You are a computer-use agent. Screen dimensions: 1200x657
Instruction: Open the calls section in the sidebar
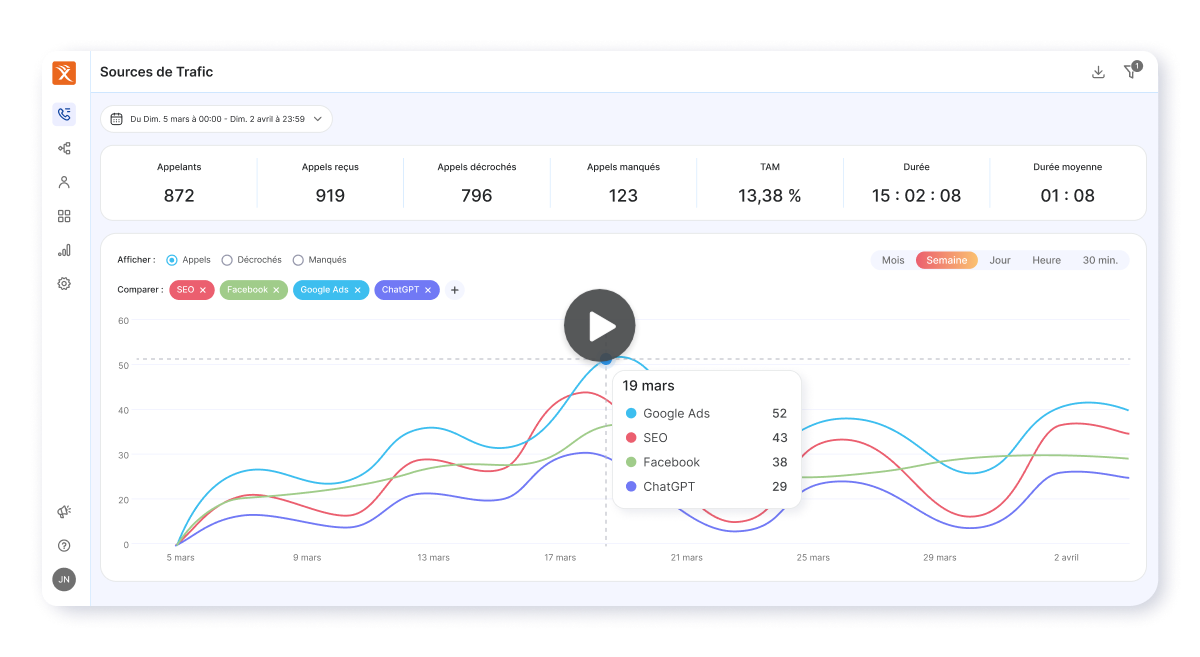[x=64, y=114]
